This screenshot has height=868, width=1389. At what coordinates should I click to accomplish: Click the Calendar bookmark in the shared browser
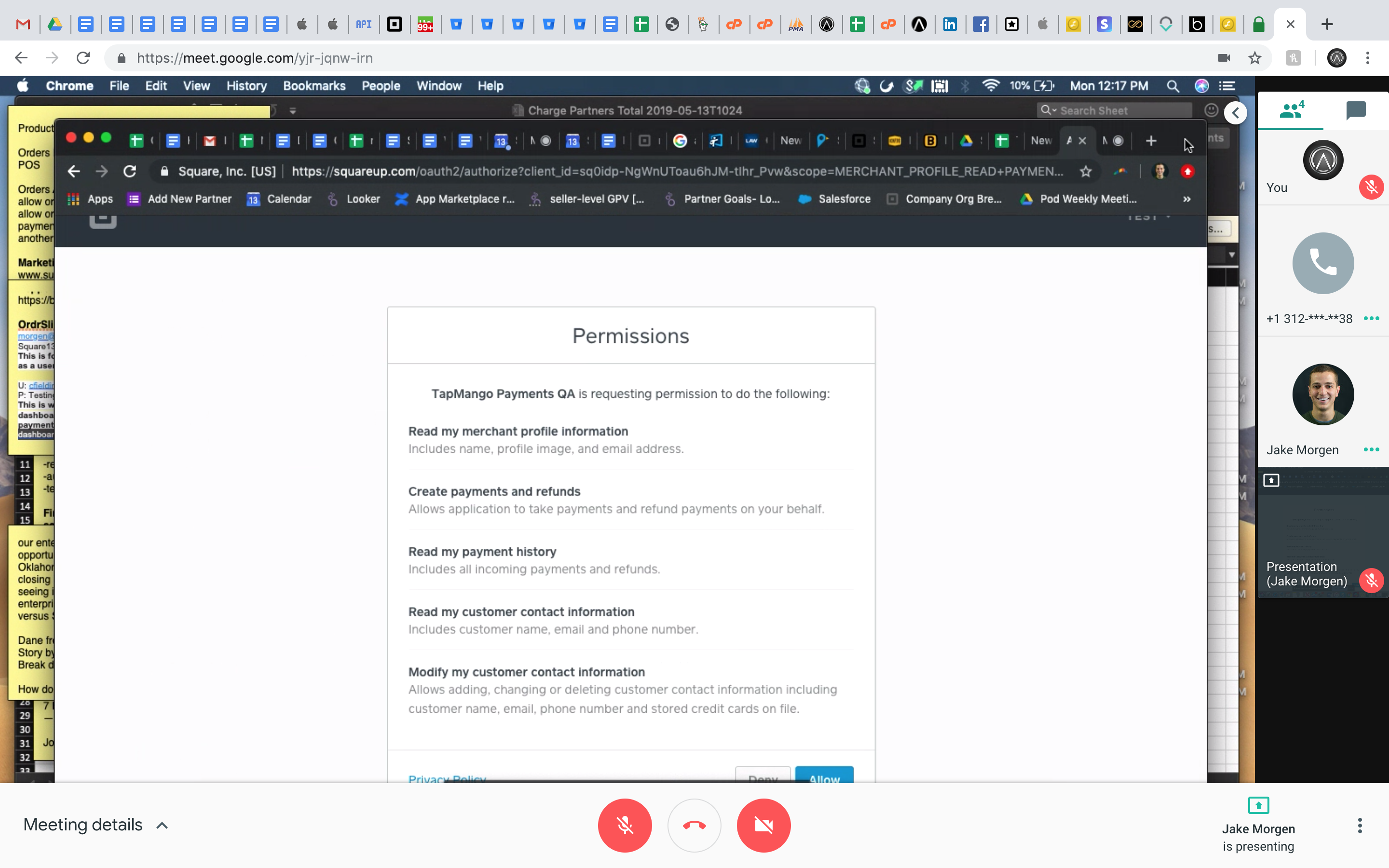click(279, 199)
